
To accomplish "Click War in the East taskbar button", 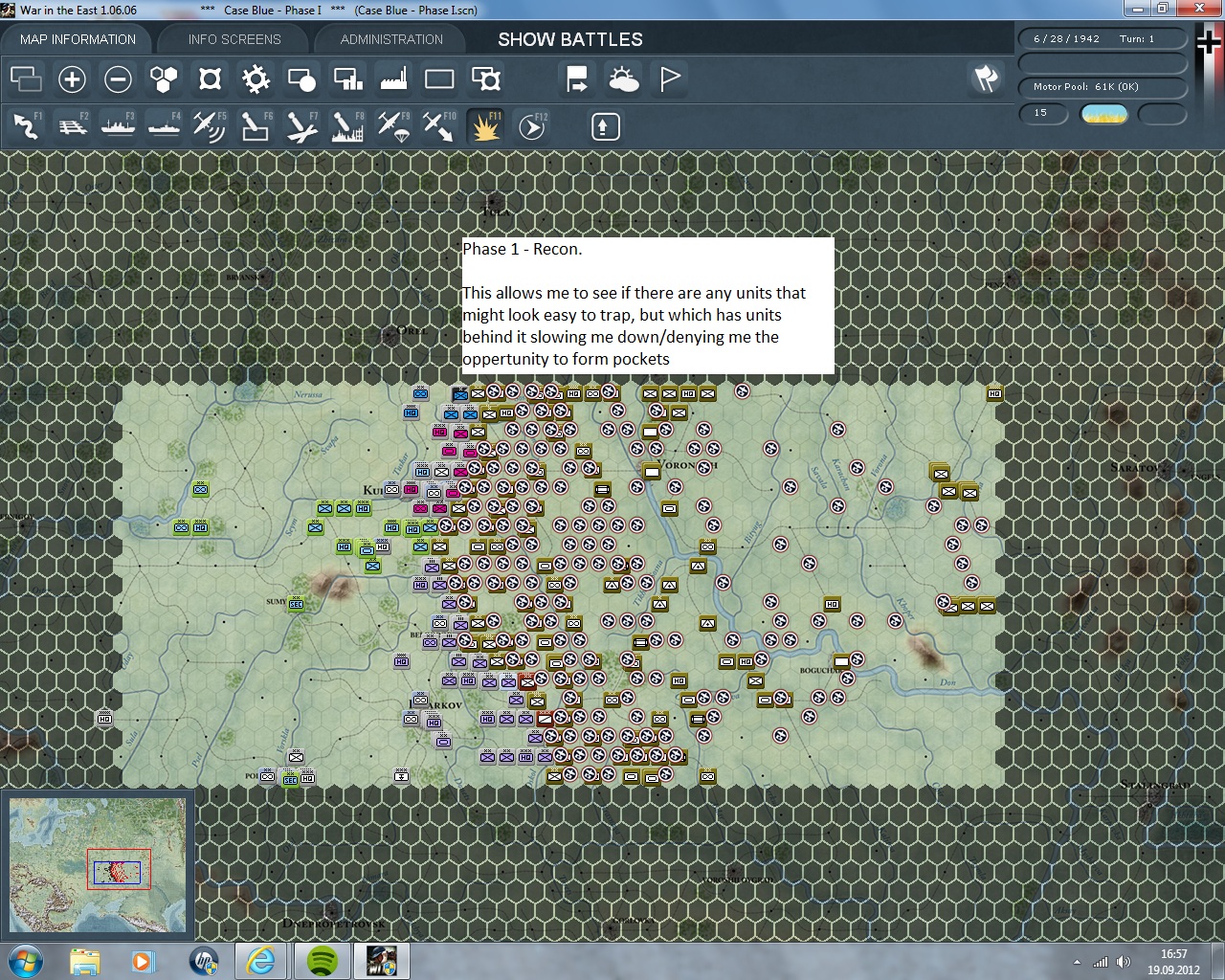I will (382, 961).
